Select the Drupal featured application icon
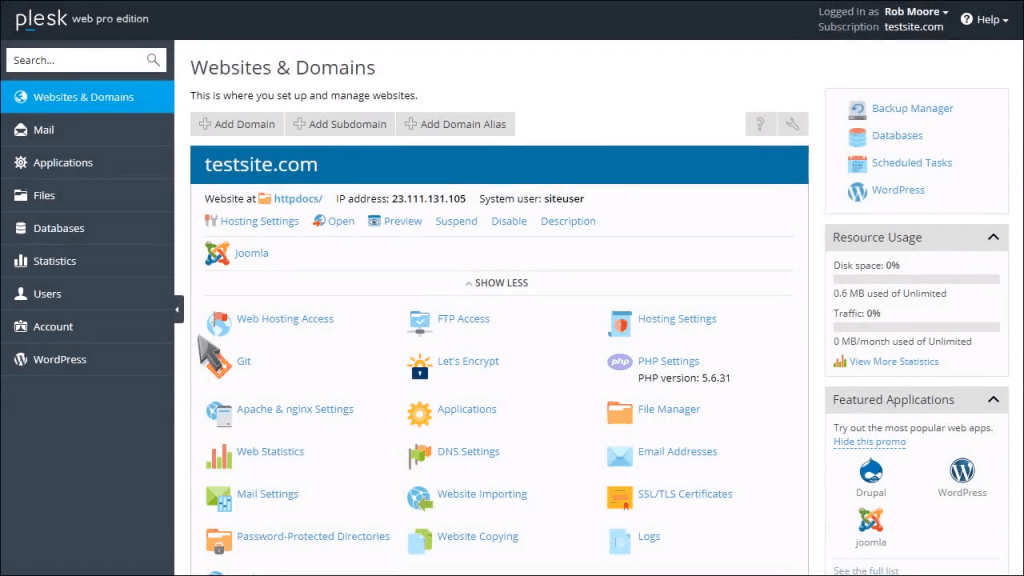This screenshot has width=1024, height=576. click(870, 470)
